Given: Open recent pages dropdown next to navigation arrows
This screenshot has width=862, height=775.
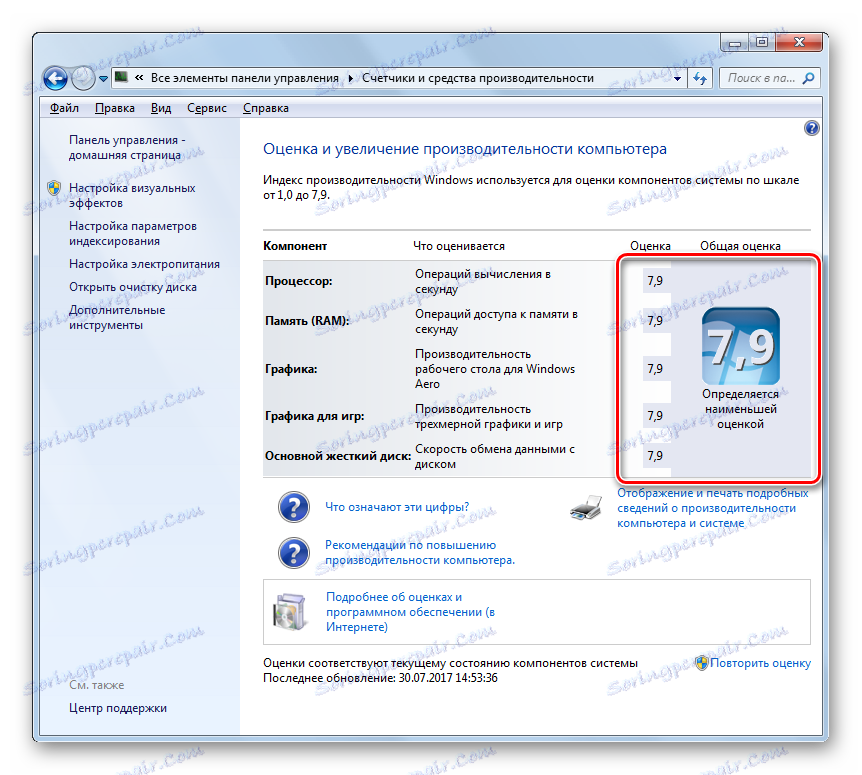Looking at the screenshot, I should tap(103, 79).
